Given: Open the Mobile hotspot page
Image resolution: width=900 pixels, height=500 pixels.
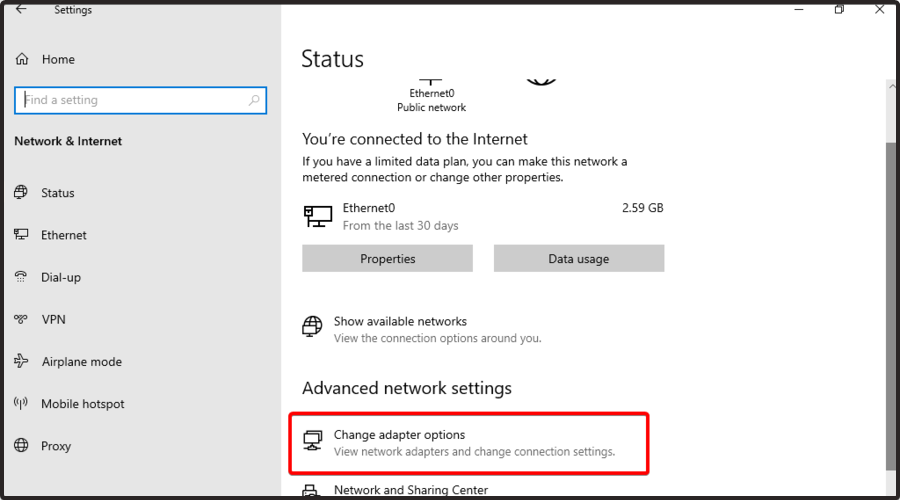Looking at the screenshot, I should pos(83,404).
